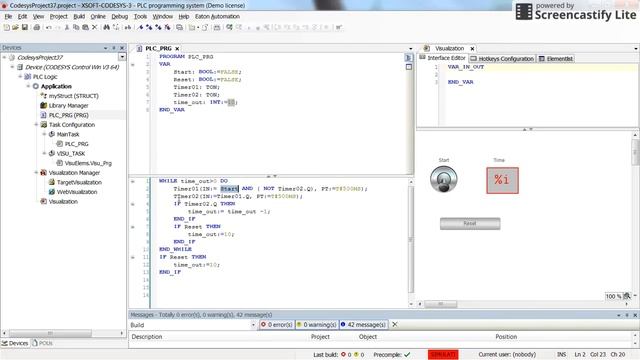Open the File menu
Image resolution: width=640 pixels, height=360 pixels.
tap(8, 16)
